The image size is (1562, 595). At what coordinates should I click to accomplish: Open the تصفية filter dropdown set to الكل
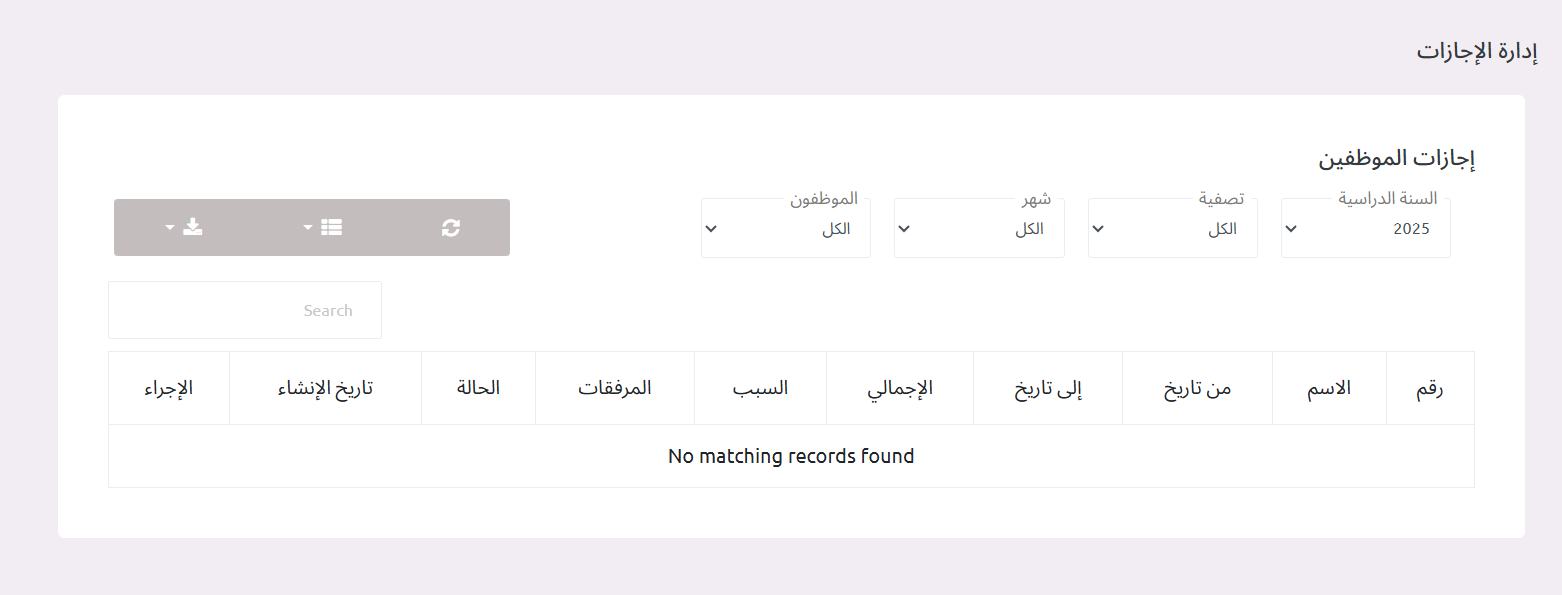[1172, 227]
